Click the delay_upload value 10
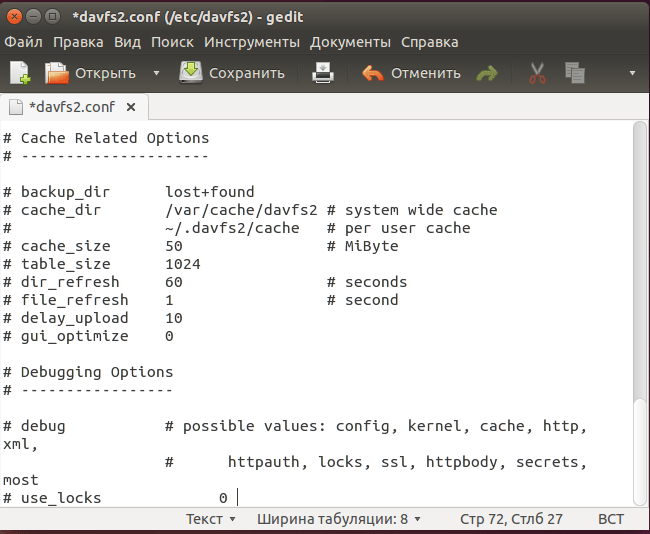Screen dimensions: 650x534 tap(174, 318)
